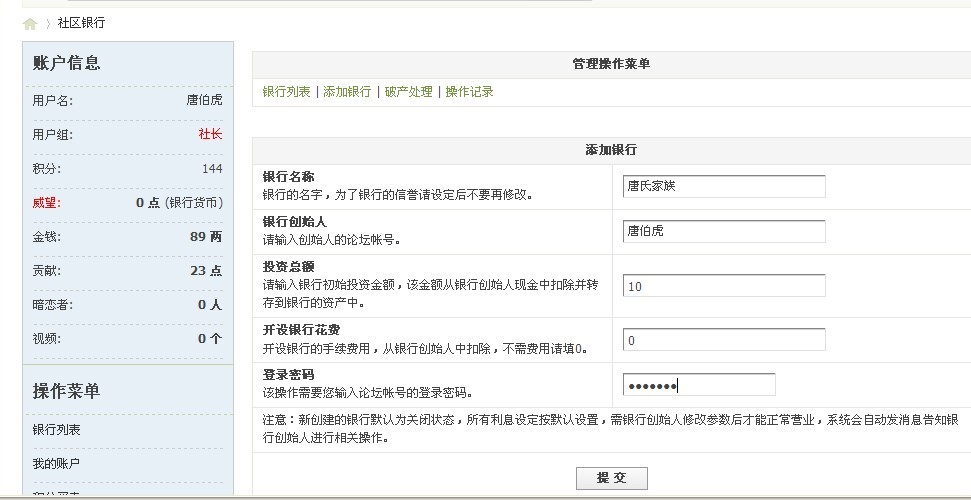Submit the form with 提交 button

pos(612,478)
